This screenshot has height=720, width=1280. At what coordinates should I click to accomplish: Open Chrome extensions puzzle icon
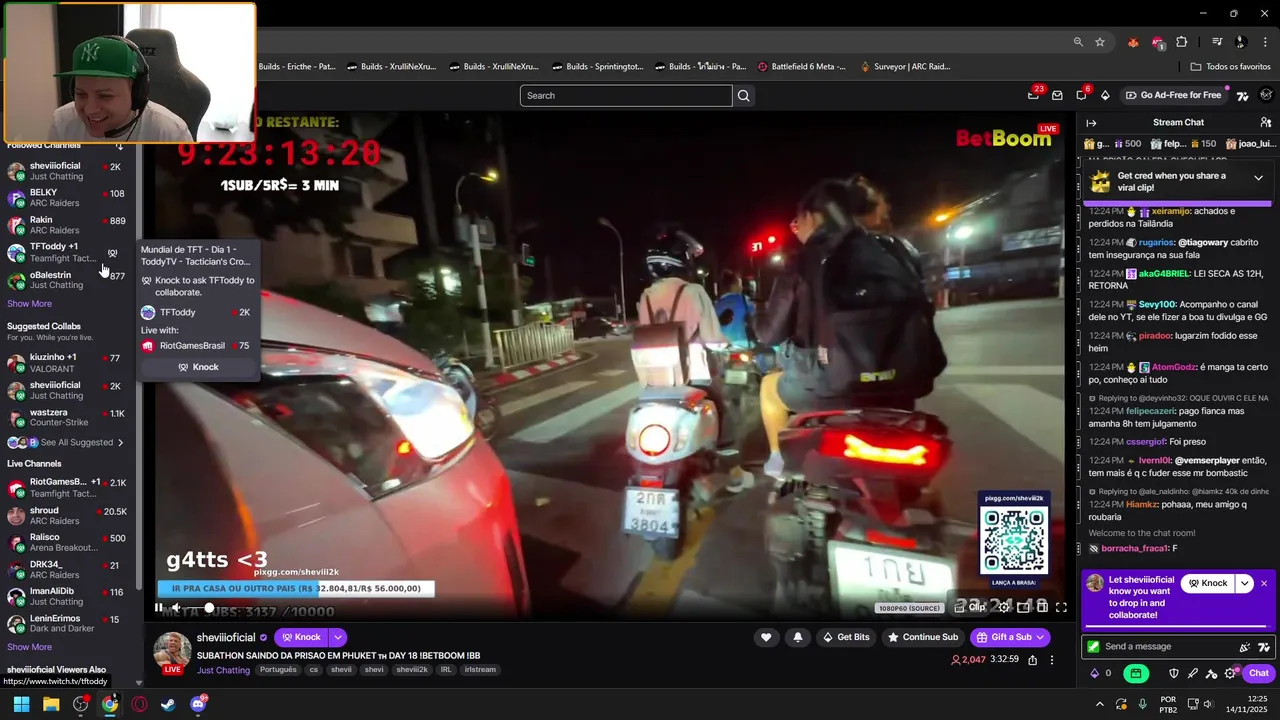pos(1182,42)
